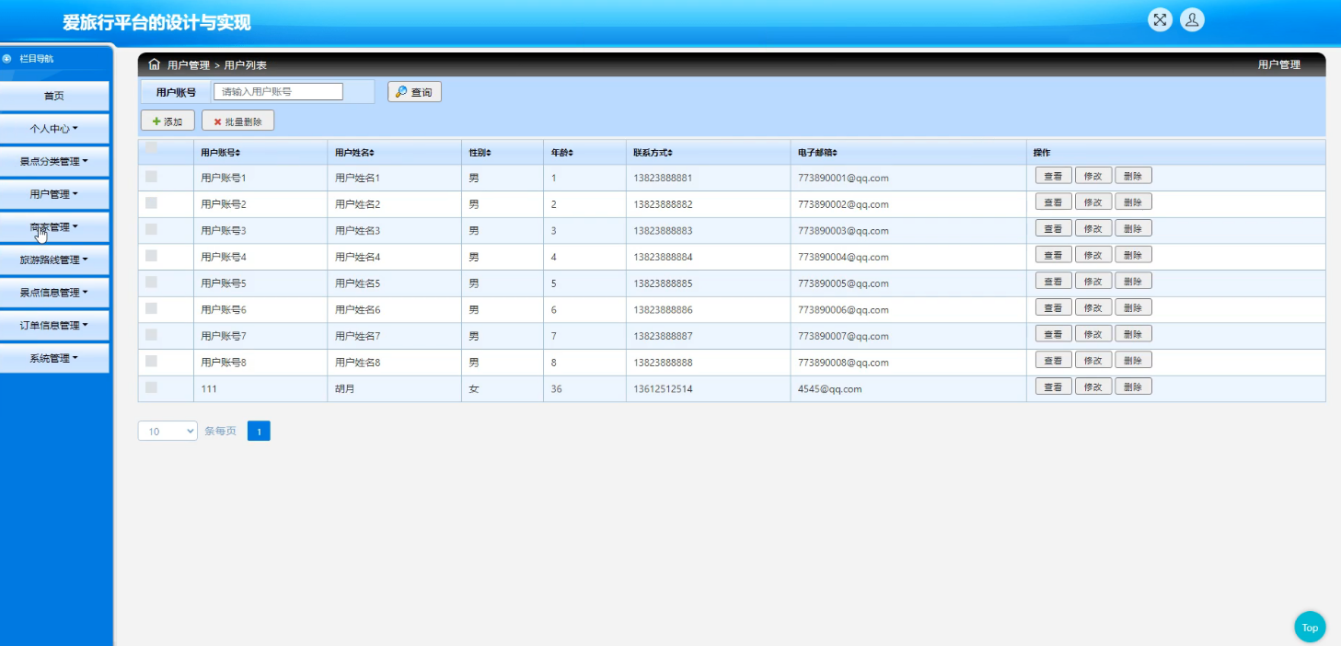Sort by 用户姓名 column arrows
The image size is (1341, 646).
(x=372, y=153)
